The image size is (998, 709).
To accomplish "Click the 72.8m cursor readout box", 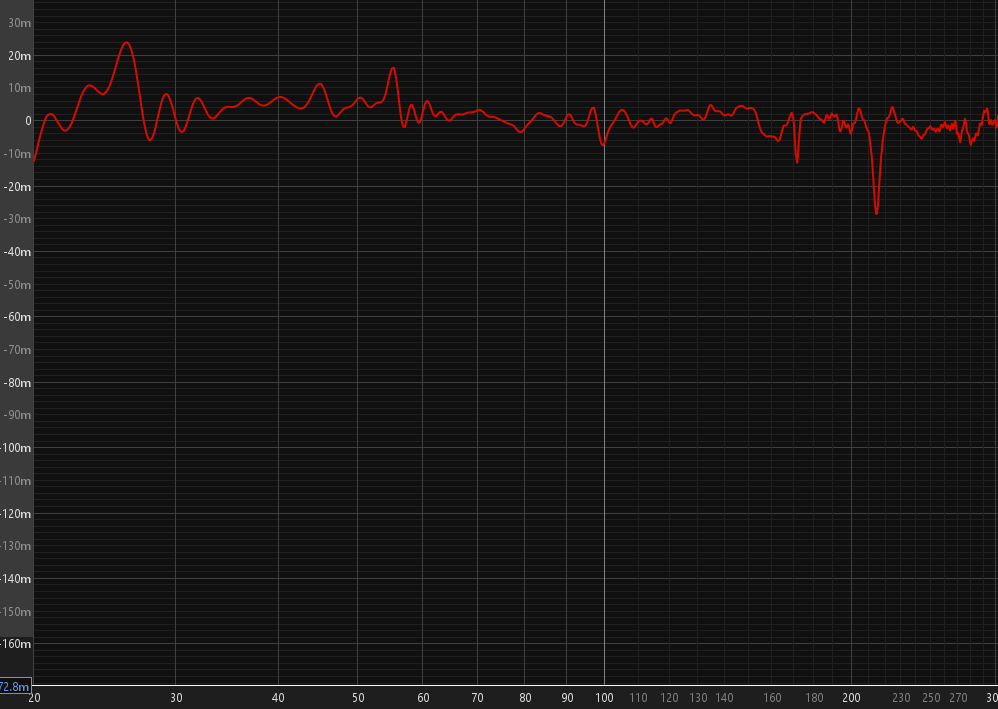I will (15, 687).
